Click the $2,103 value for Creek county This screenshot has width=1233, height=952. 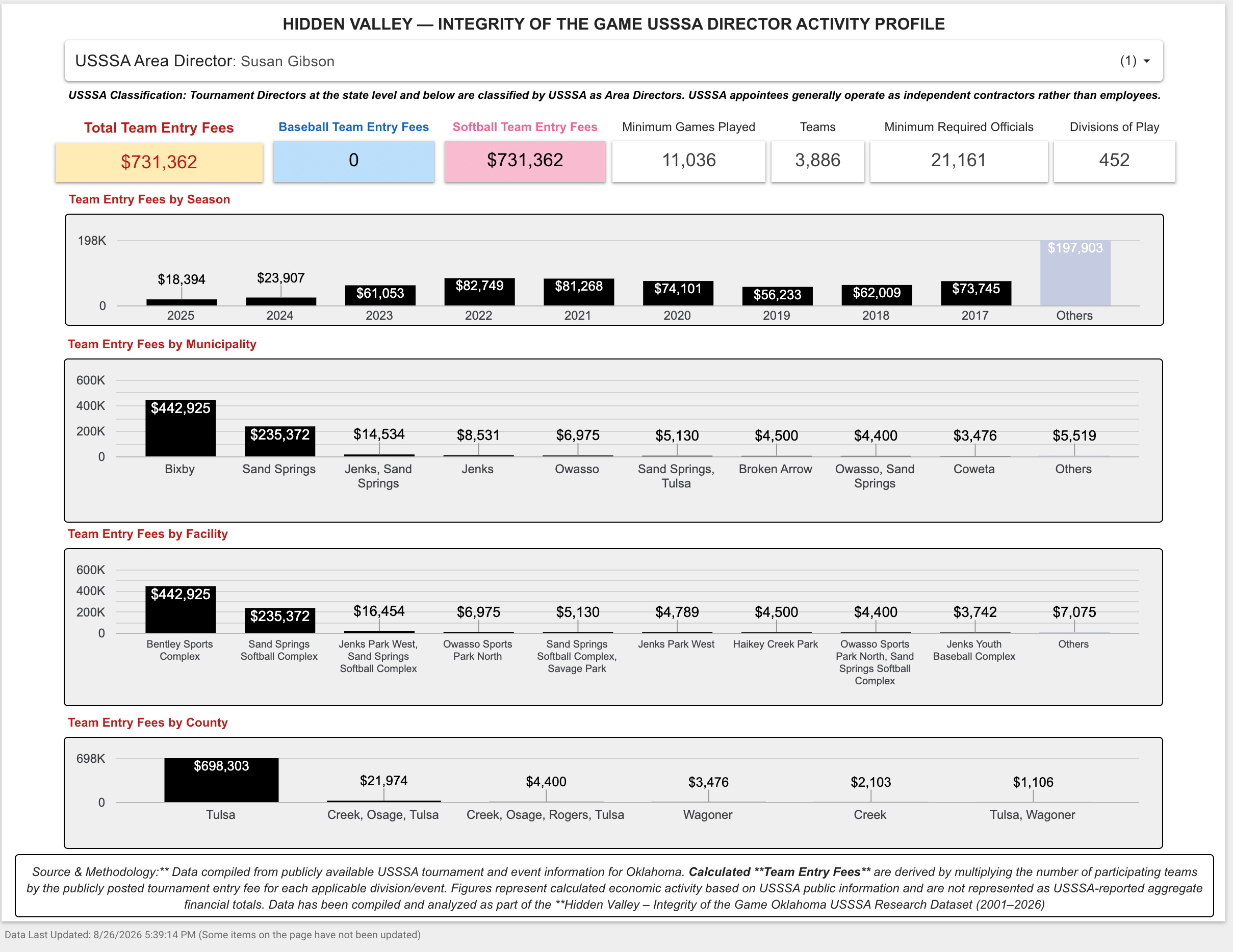(x=870, y=782)
